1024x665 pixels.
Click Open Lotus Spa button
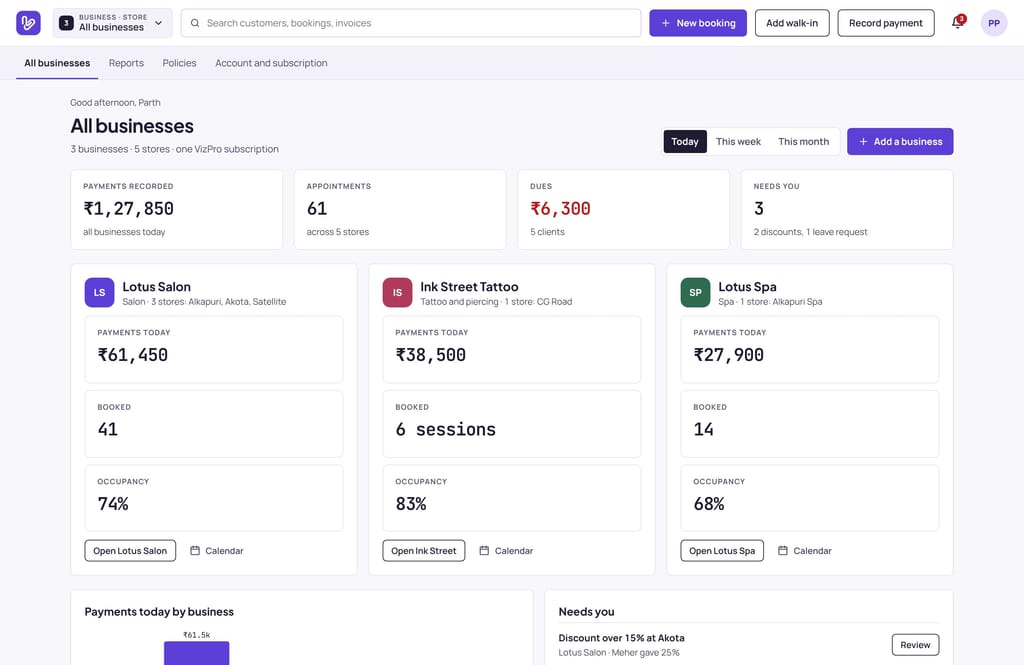[722, 551]
